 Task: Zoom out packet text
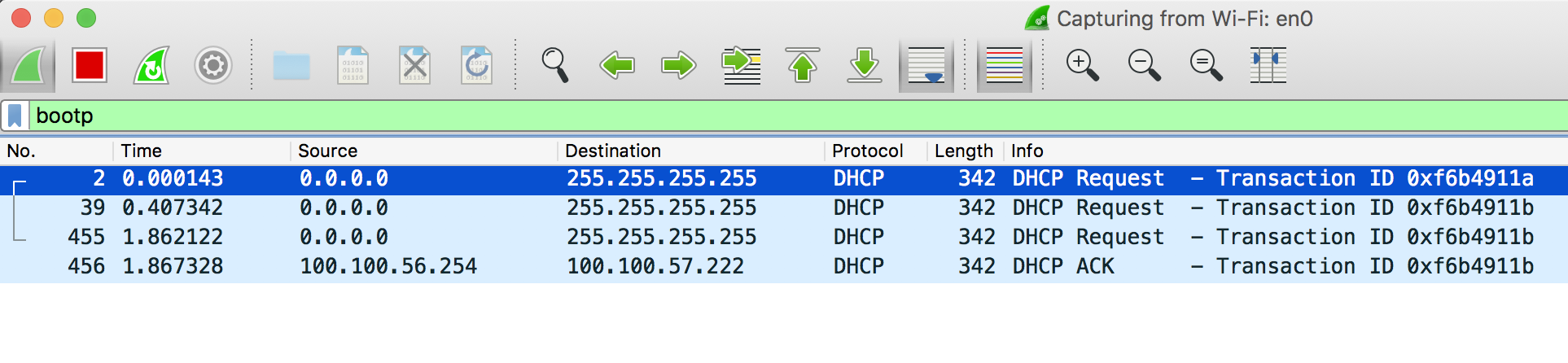tap(1145, 65)
